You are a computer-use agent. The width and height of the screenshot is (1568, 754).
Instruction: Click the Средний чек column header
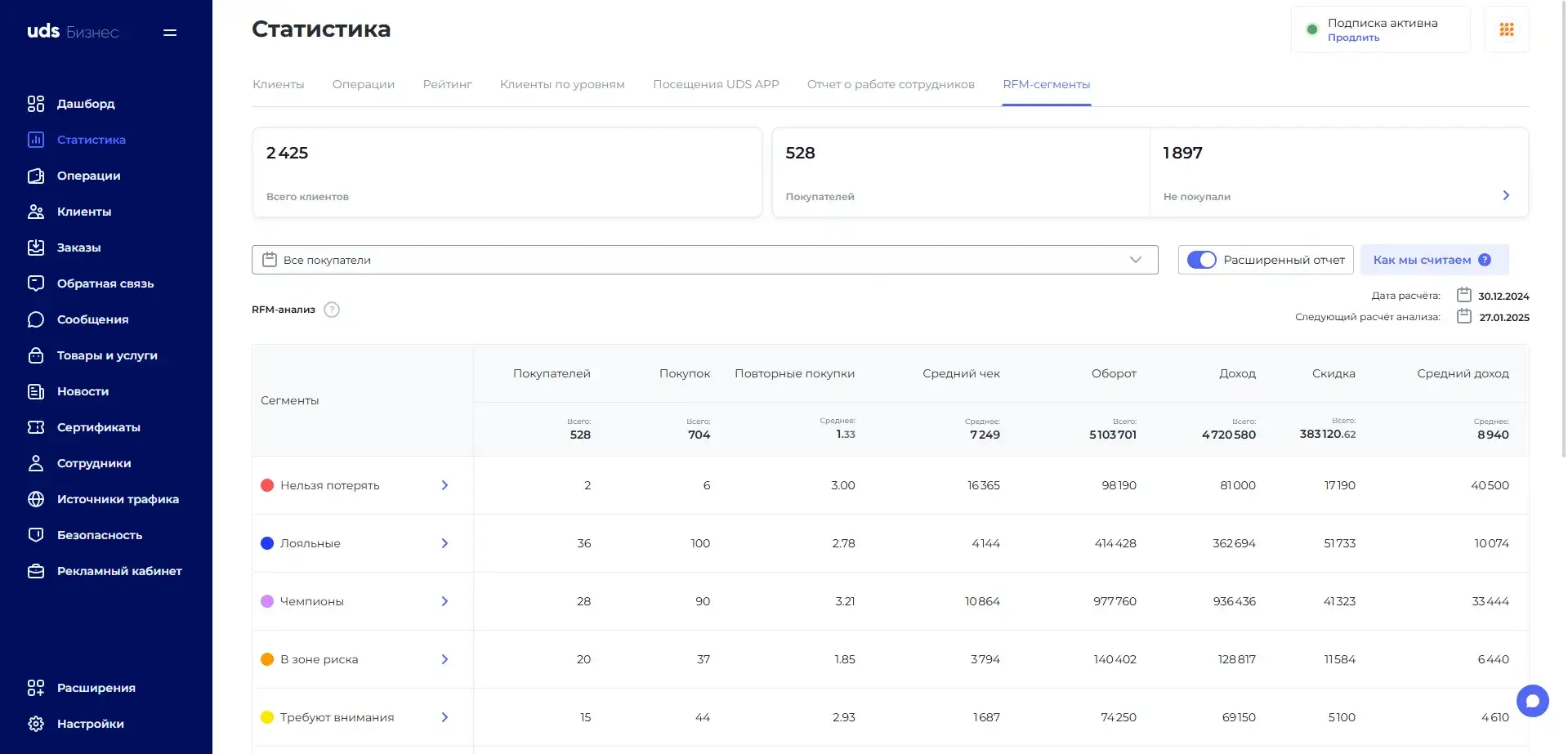tap(961, 373)
